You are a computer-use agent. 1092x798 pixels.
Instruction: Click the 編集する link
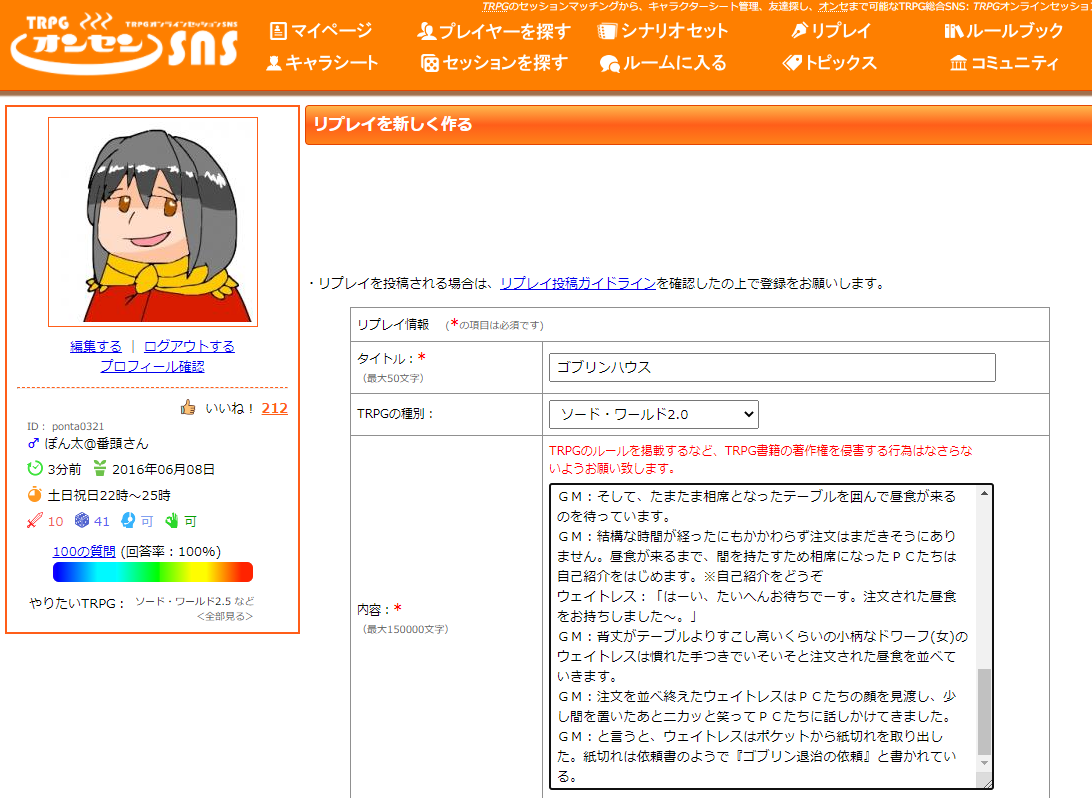(x=95, y=346)
